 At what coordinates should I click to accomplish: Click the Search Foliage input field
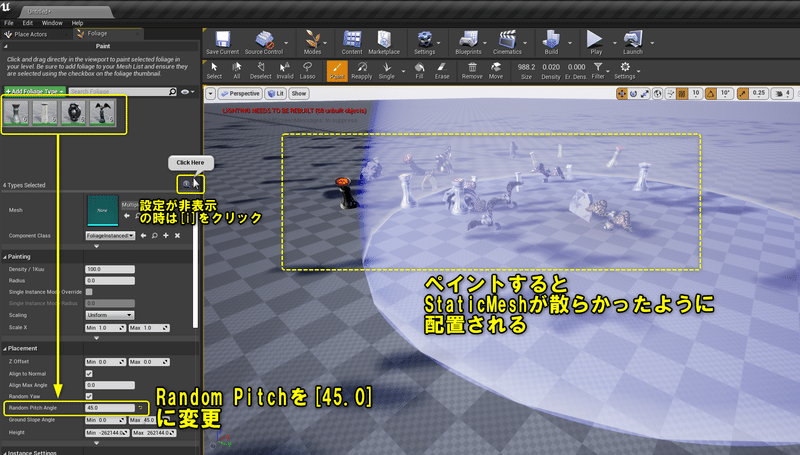[x=122, y=91]
